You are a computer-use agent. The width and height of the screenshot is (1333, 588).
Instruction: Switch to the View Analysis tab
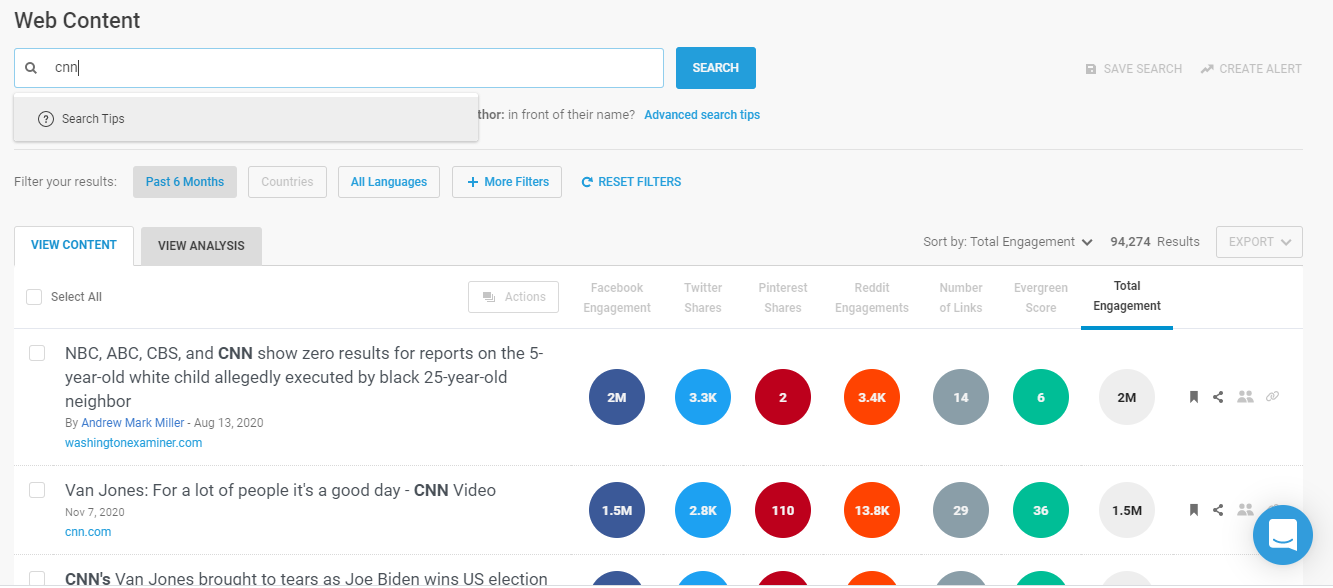click(201, 246)
